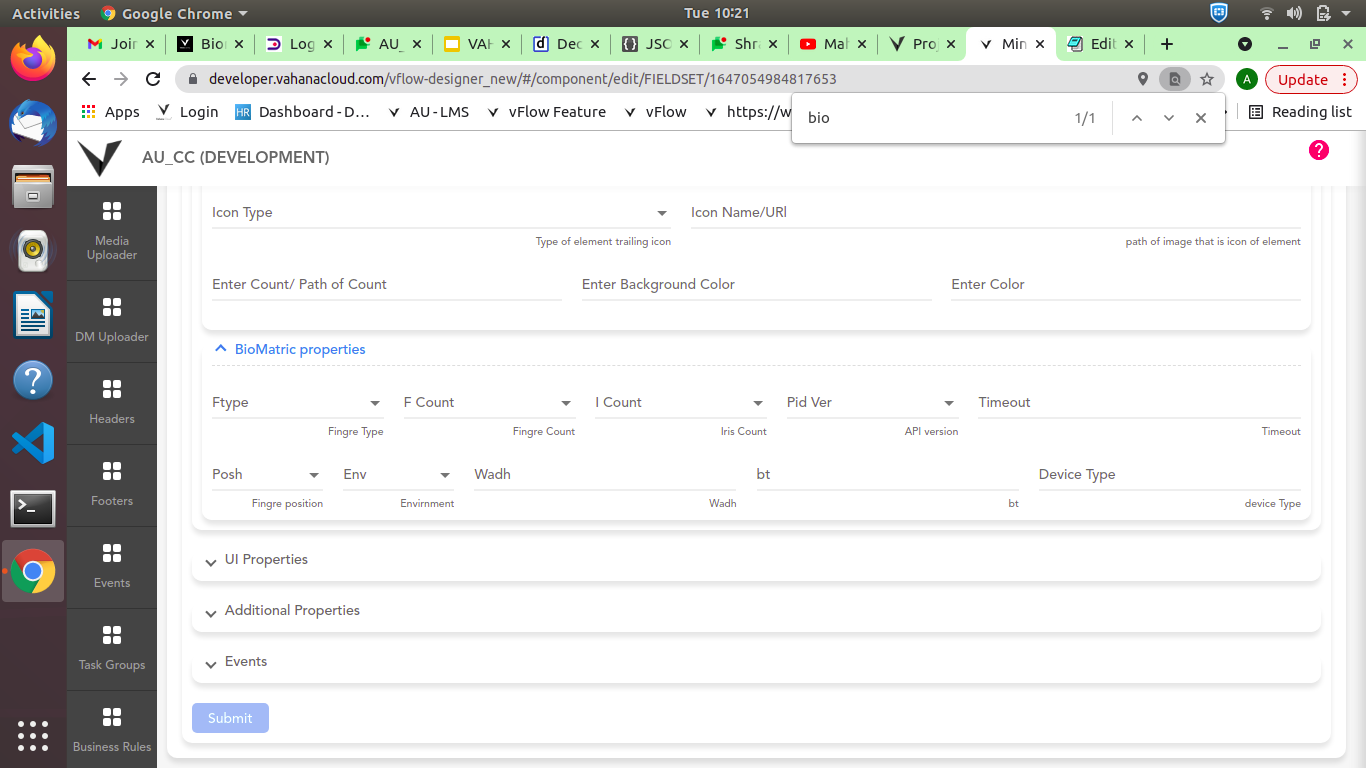This screenshot has width=1366, height=768.
Task: Go to previous find result
Action: pyautogui.click(x=1136, y=118)
